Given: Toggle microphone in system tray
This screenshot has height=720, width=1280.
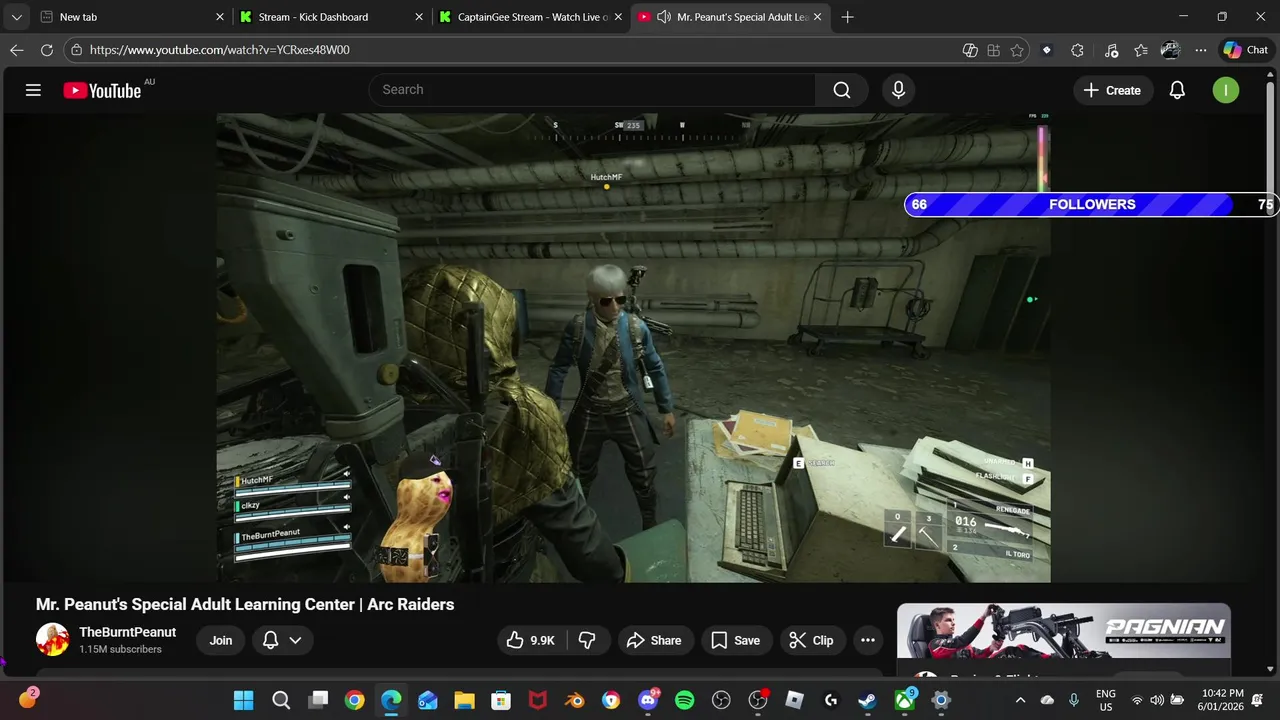Looking at the screenshot, I should [1074, 701].
